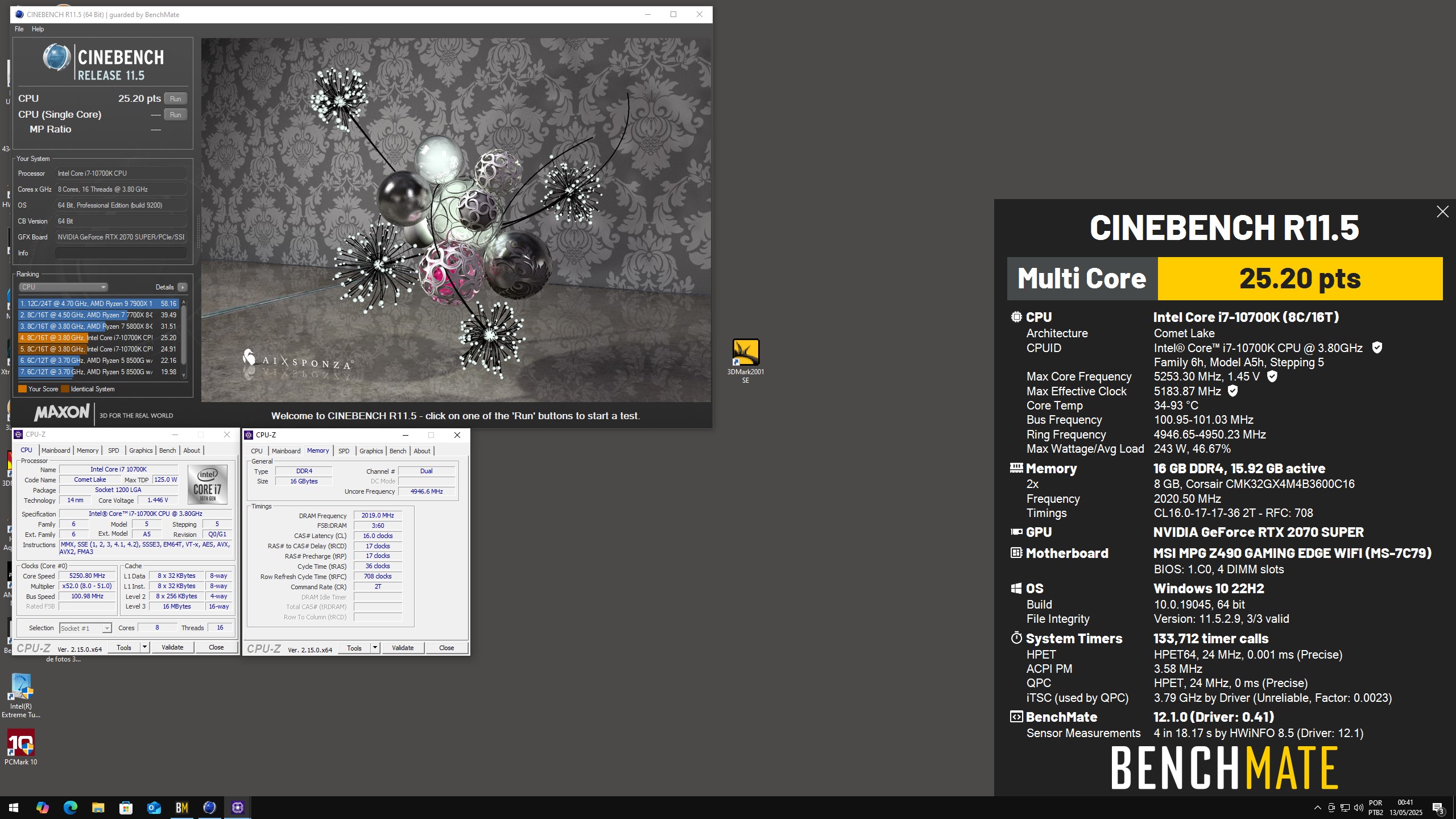
Task: Open the Socket #1 selection dropdown
Action: [x=85, y=628]
